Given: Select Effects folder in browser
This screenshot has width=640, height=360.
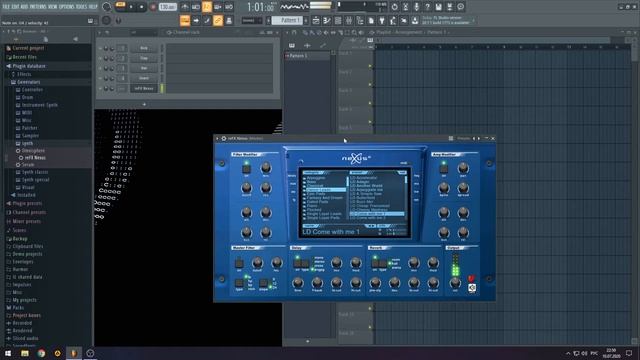Looking at the screenshot, I should click(24, 74).
